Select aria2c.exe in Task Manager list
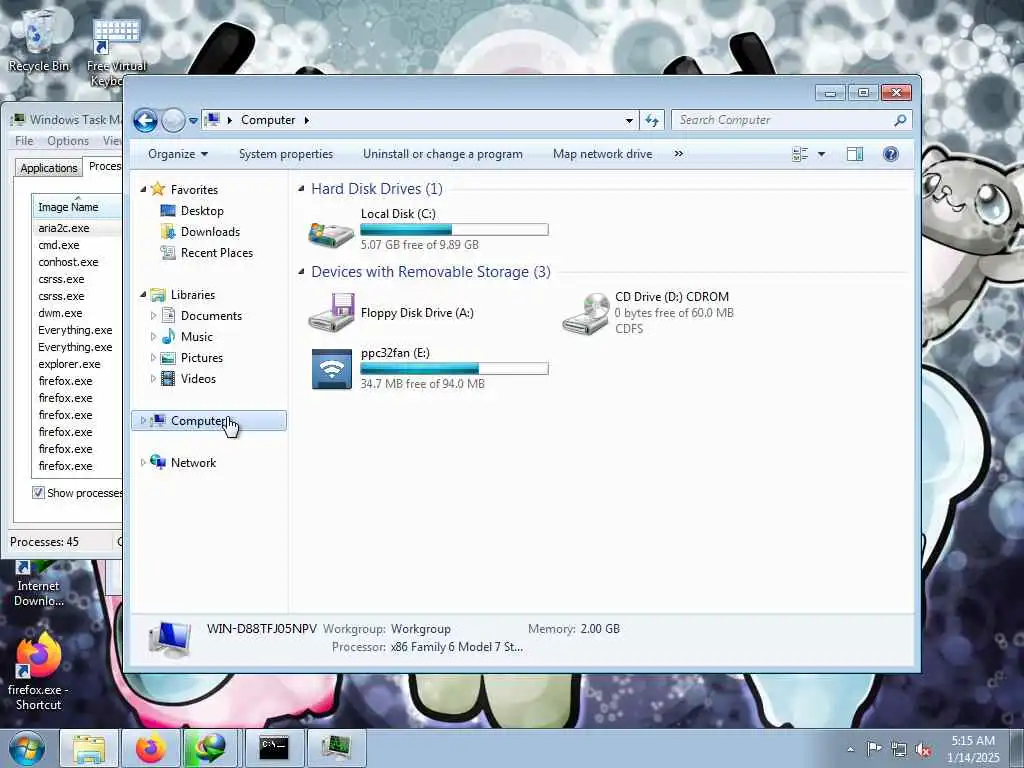Image resolution: width=1024 pixels, height=768 pixels. [64, 228]
